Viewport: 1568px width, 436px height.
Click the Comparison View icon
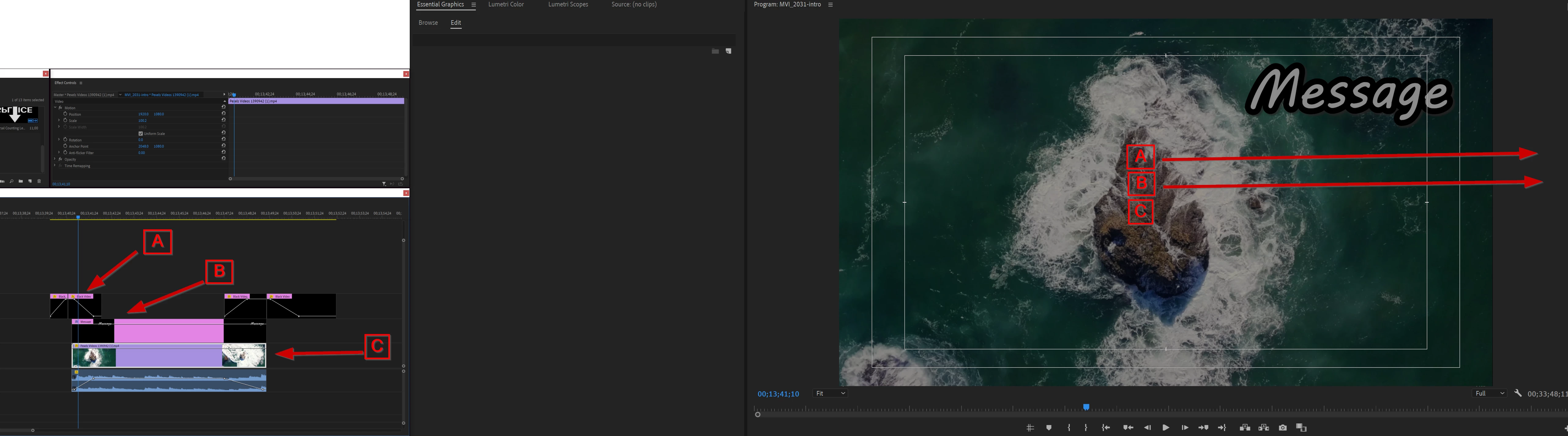point(1301,427)
